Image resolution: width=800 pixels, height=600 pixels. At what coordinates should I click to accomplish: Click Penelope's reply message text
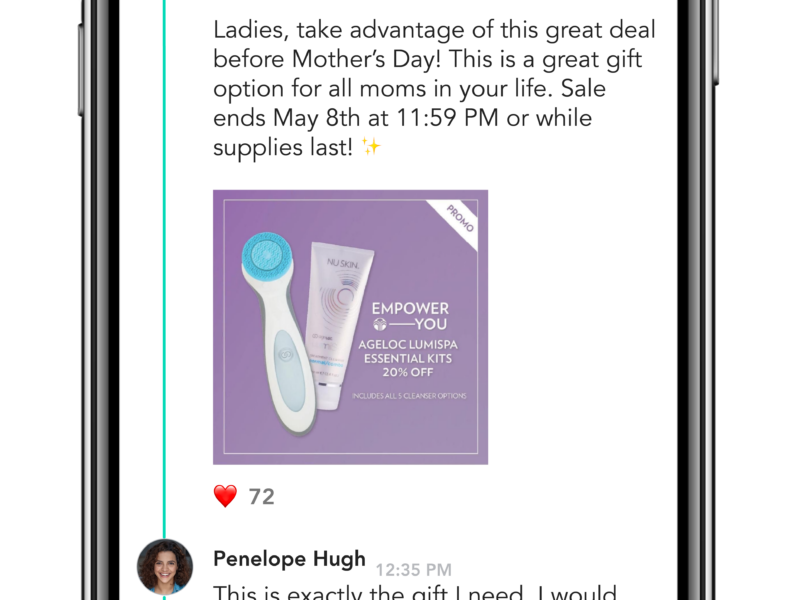point(415,592)
